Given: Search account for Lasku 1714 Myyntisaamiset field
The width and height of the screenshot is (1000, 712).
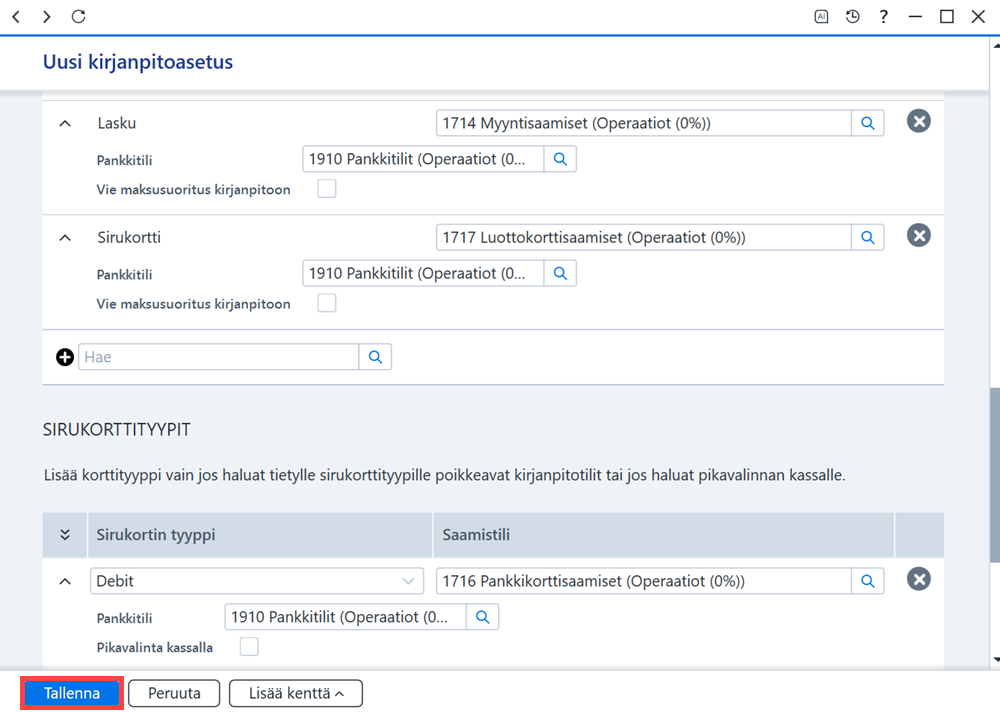Looking at the screenshot, I should [x=867, y=123].
